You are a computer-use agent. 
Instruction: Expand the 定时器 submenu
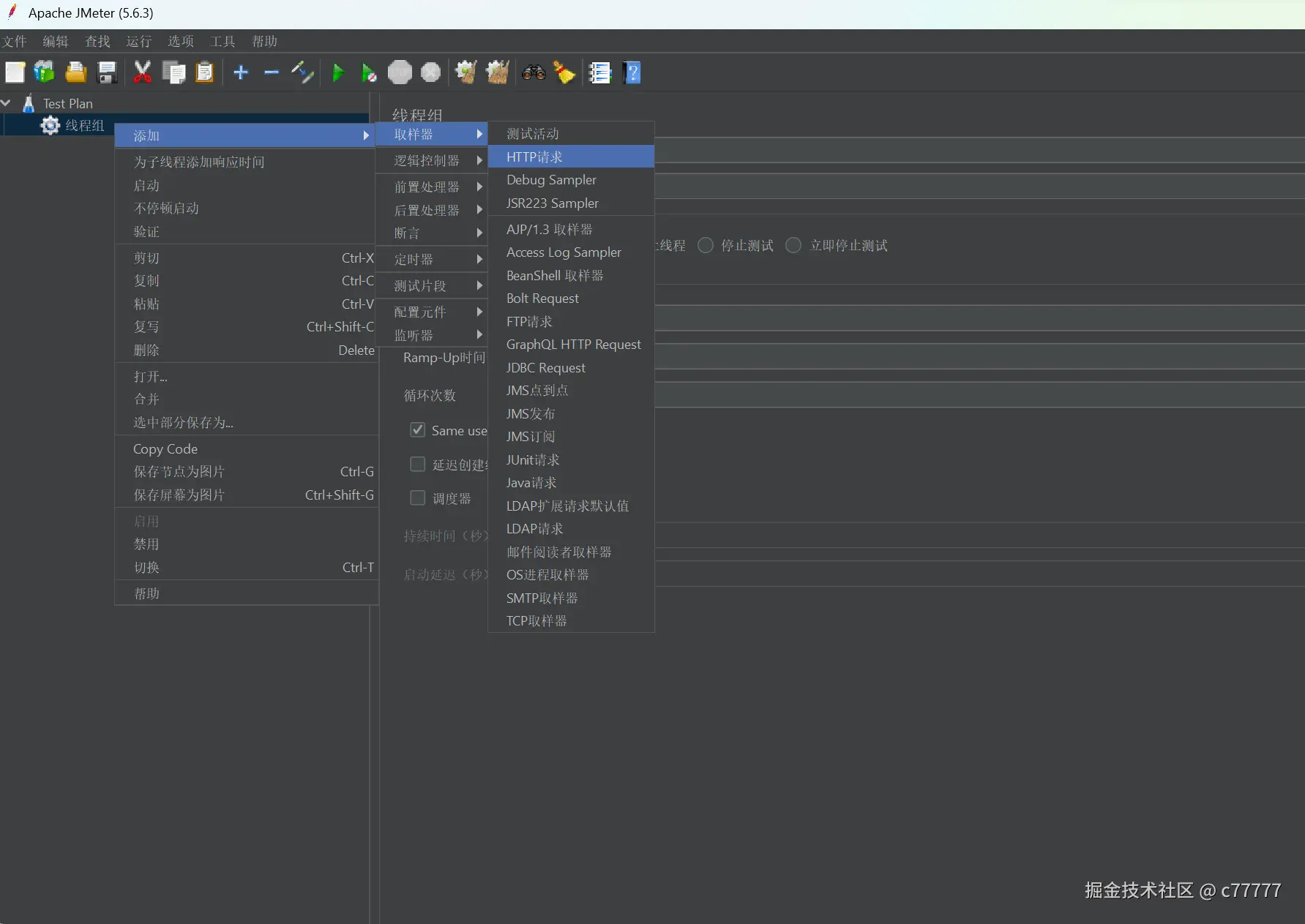pos(432,259)
